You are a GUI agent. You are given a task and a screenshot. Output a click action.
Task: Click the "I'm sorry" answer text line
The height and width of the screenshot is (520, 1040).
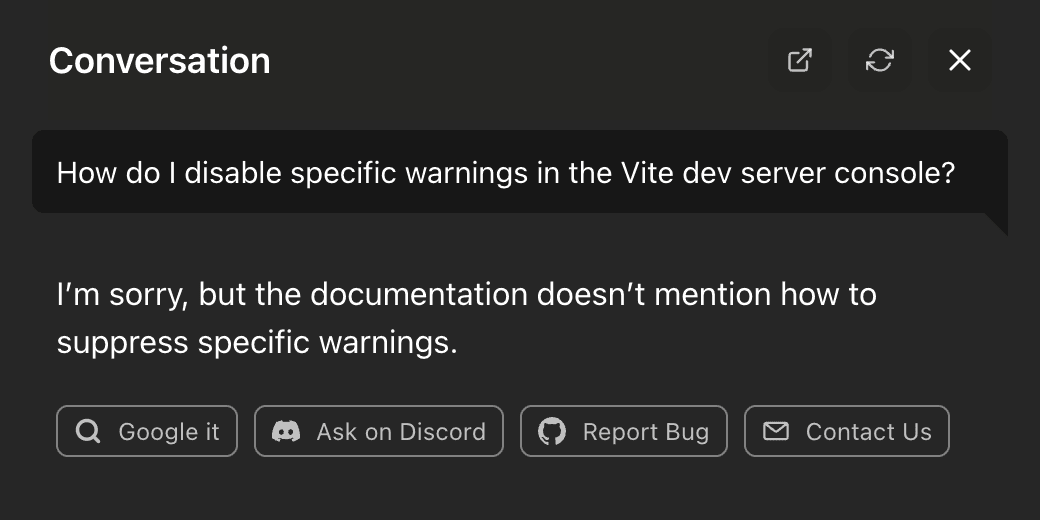pos(466,295)
